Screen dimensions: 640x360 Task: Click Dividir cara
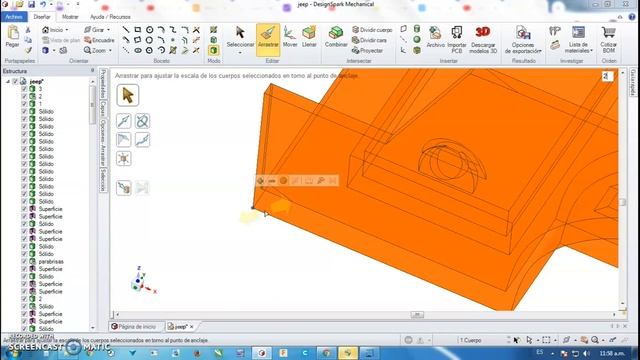tap(369, 40)
